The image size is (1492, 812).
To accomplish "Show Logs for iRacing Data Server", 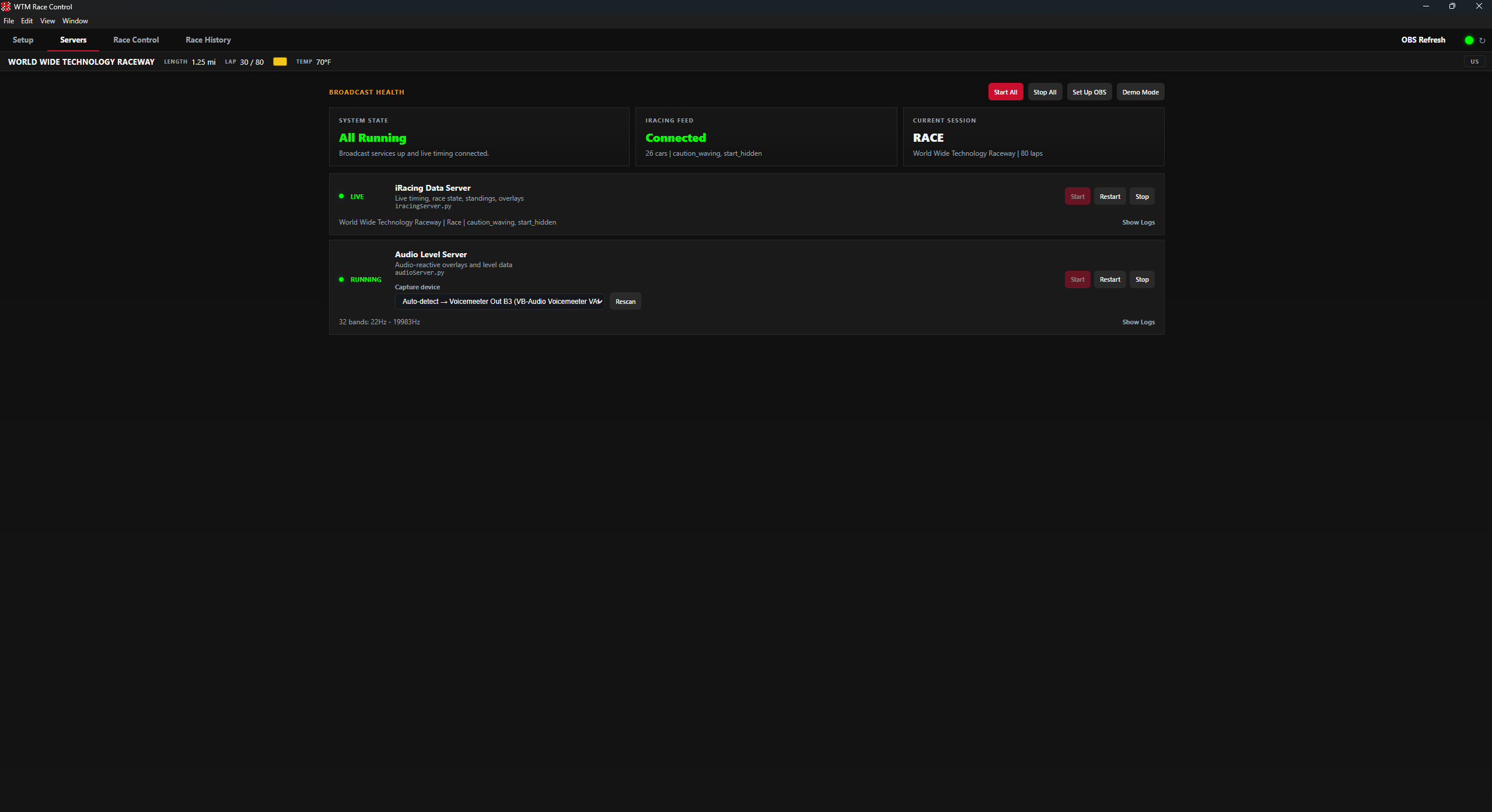I will tap(1138, 222).
